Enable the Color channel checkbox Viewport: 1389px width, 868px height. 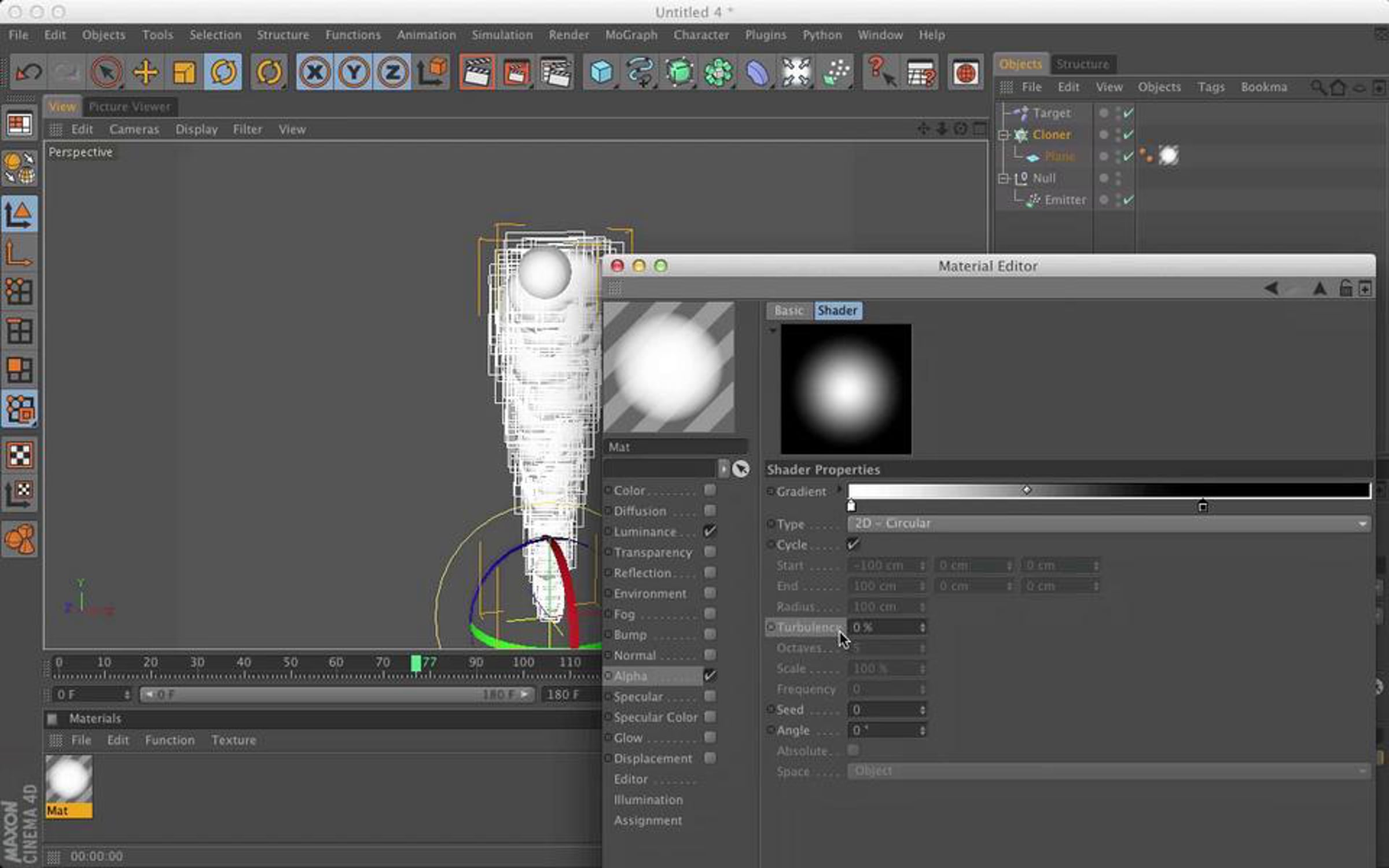710,490
